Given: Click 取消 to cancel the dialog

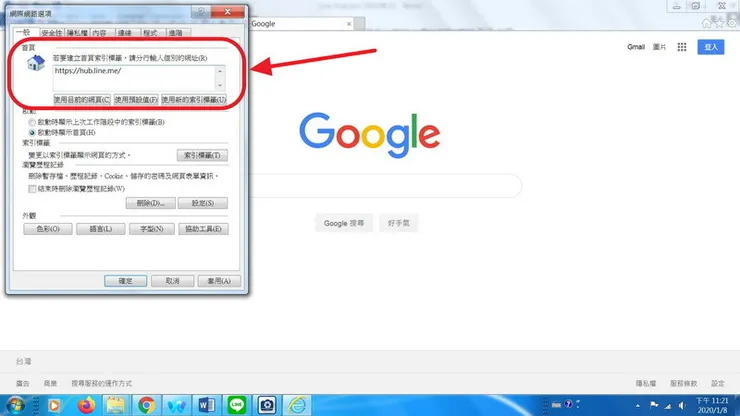Looking at the screenshot, I should tap(172, 281).
